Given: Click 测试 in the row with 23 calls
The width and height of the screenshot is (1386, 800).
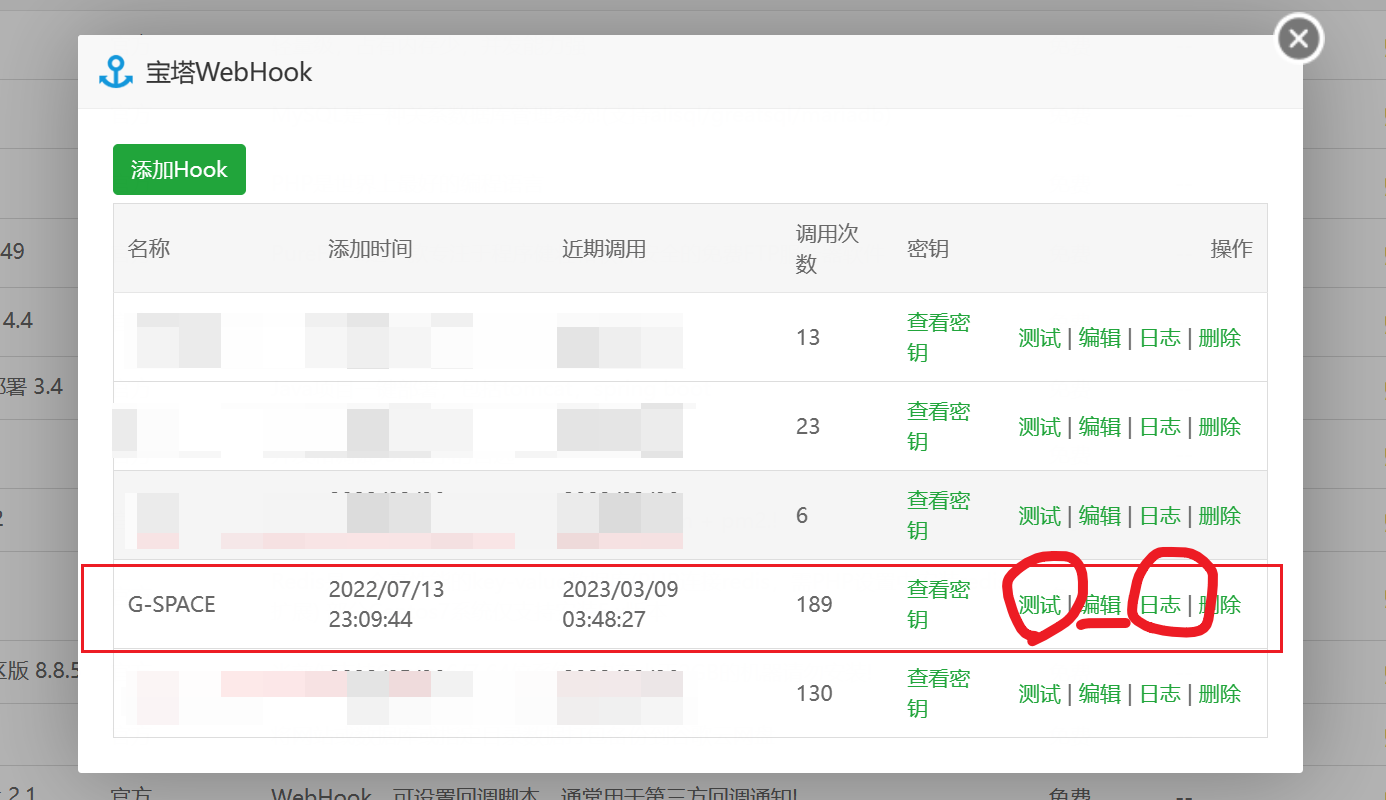Looking at the screenshot, I should coord(1039,427).
